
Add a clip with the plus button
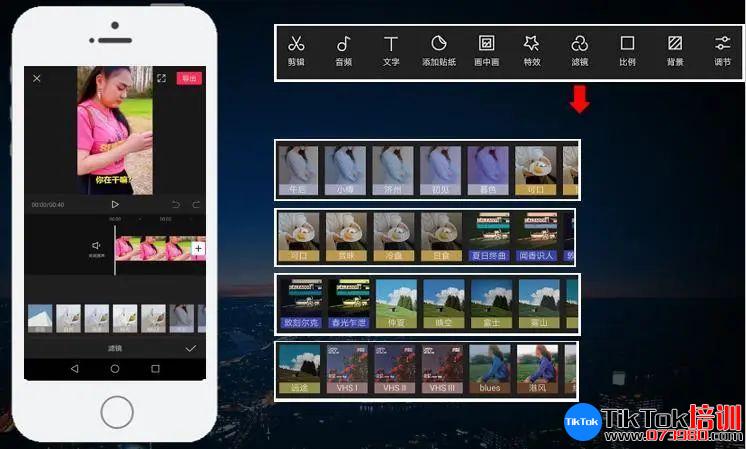click(198, 248)
